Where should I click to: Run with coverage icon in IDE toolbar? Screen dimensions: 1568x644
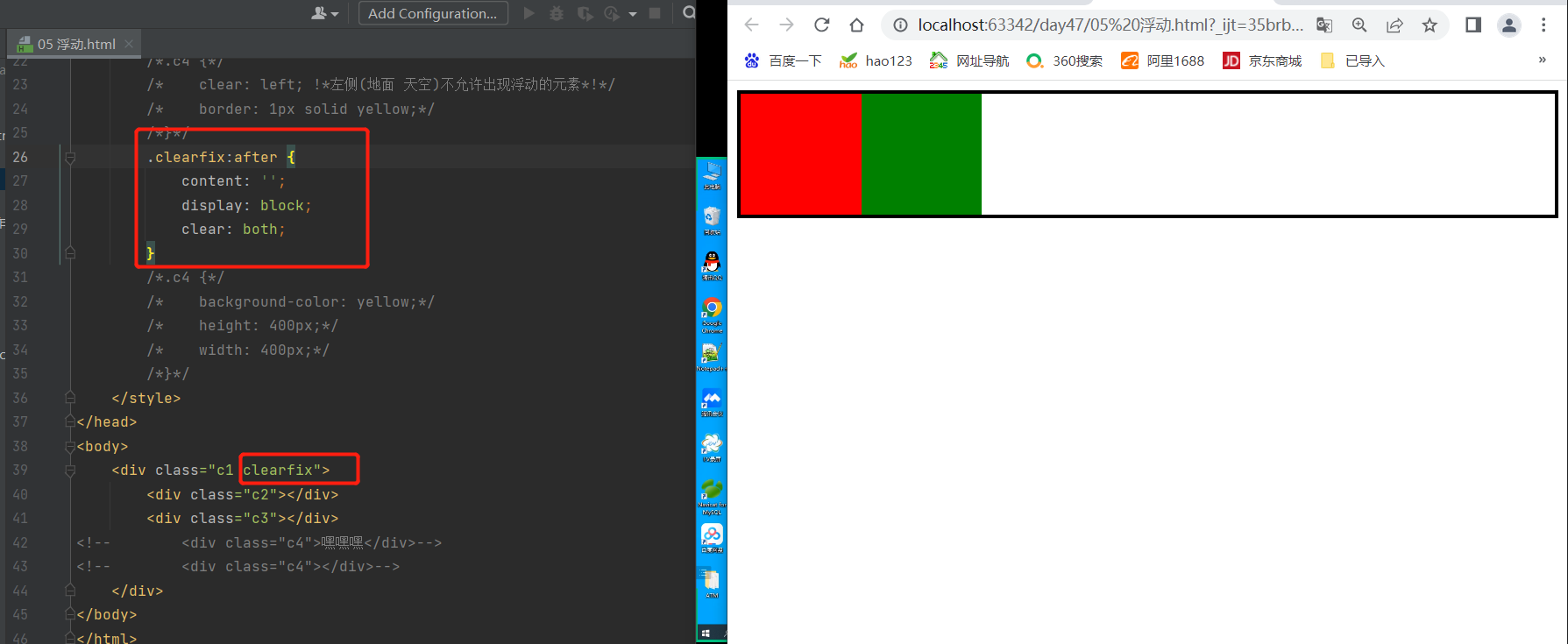[585, 13]
